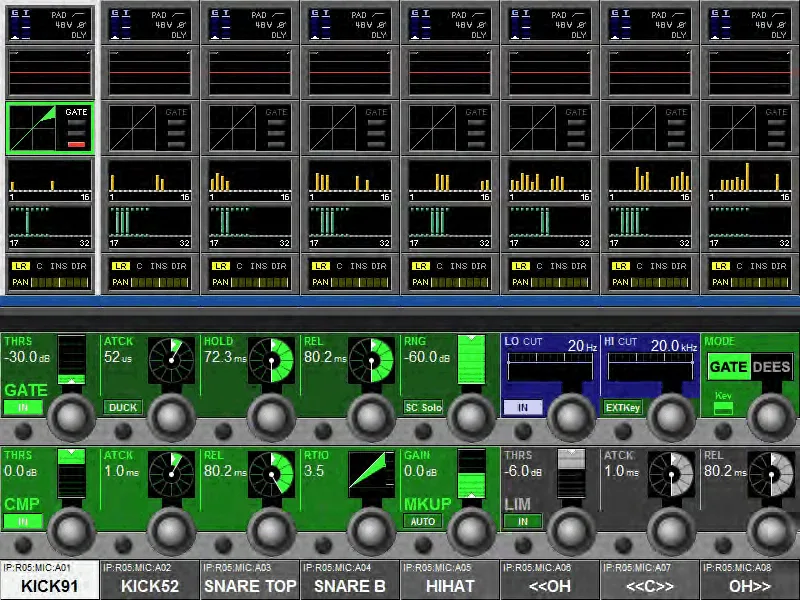Screen dimensions: 800x600
Task: Click the limiter attack 1.0 ms dial
Action: (x=671, y=474)
